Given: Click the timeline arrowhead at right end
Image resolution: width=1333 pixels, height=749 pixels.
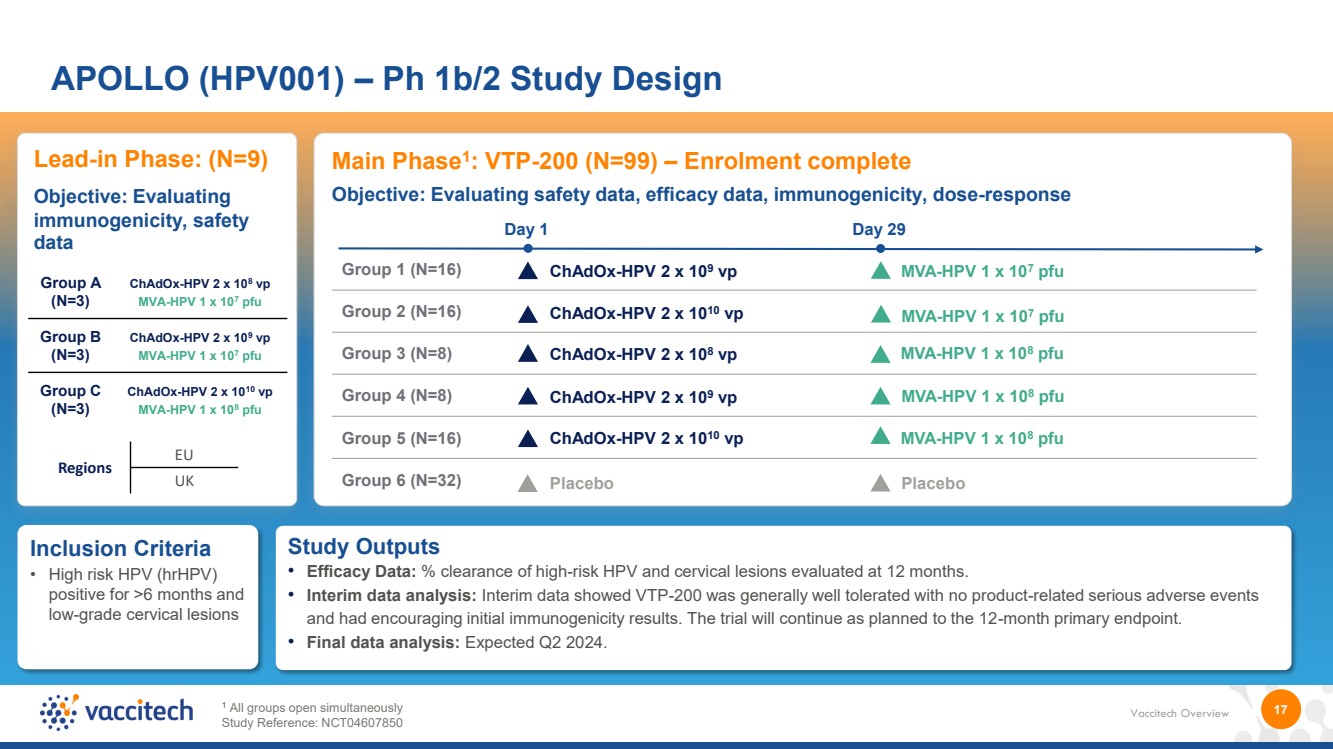Looking at the screenshot, I should [1258, 249].
